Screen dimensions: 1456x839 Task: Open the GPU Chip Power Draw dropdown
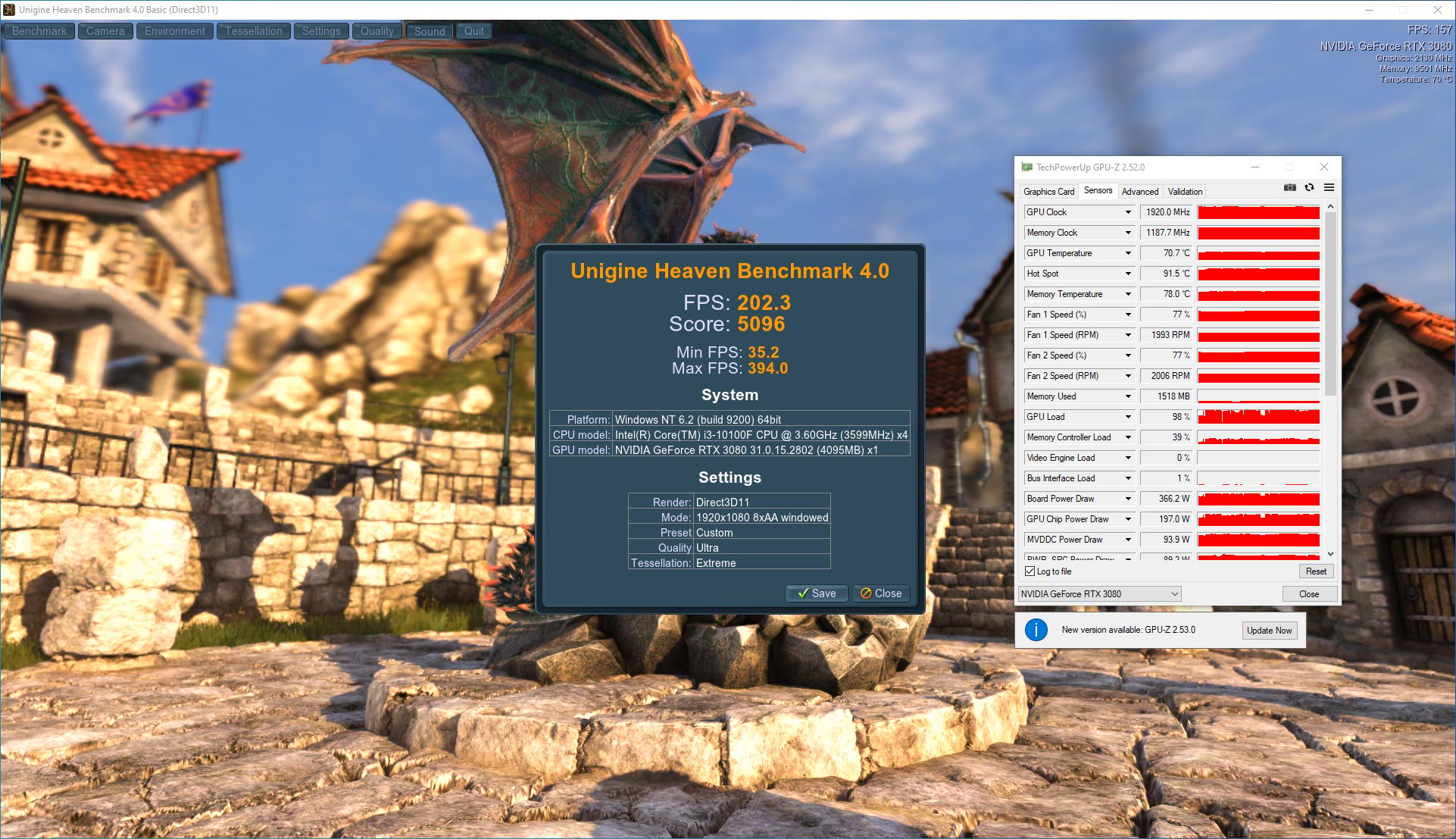pyautogui.click(x=1128, y=519)
